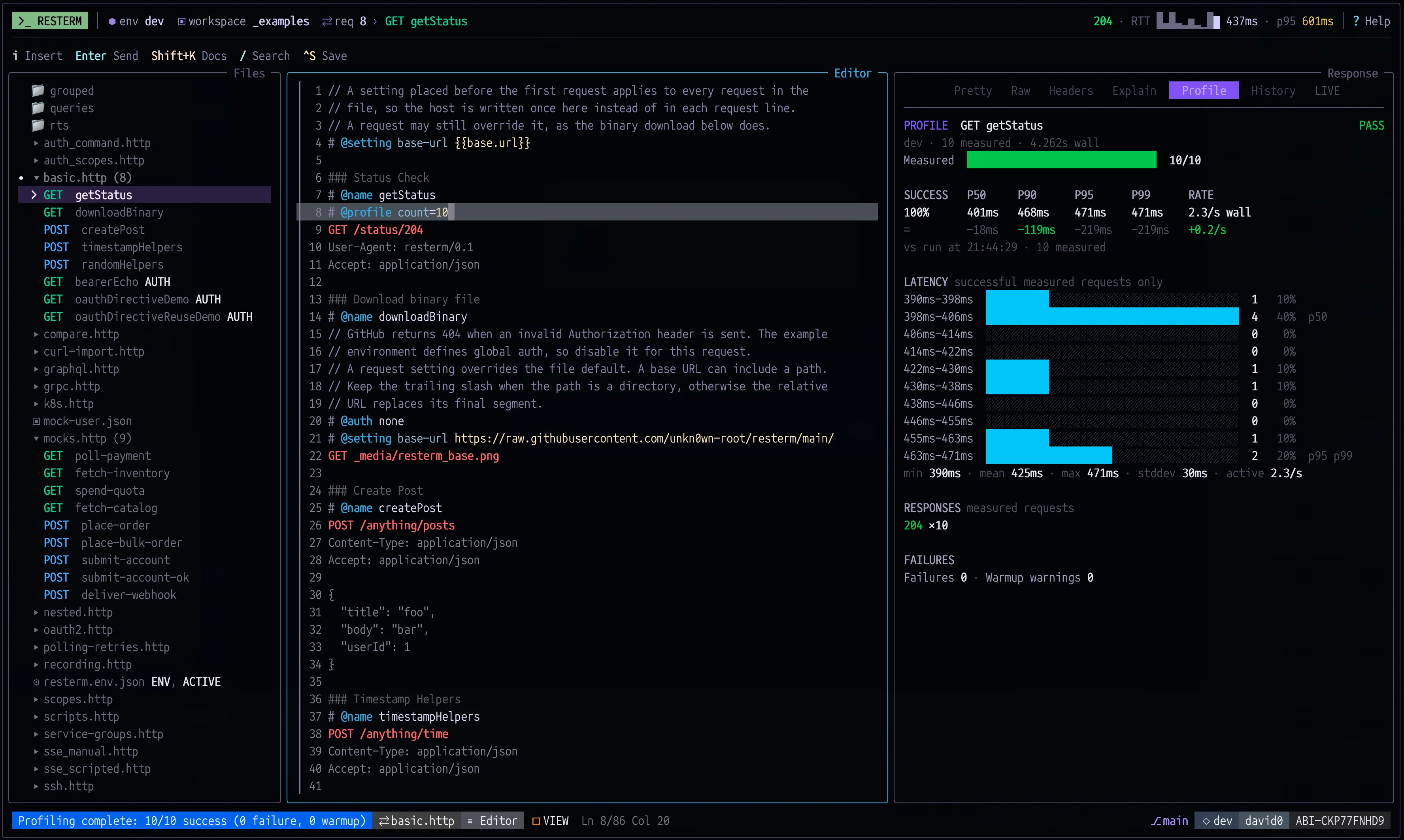Click the Insert mode hint
Image resolution: width=1404 pixels, height=840 pixels.
click(38, 56)
